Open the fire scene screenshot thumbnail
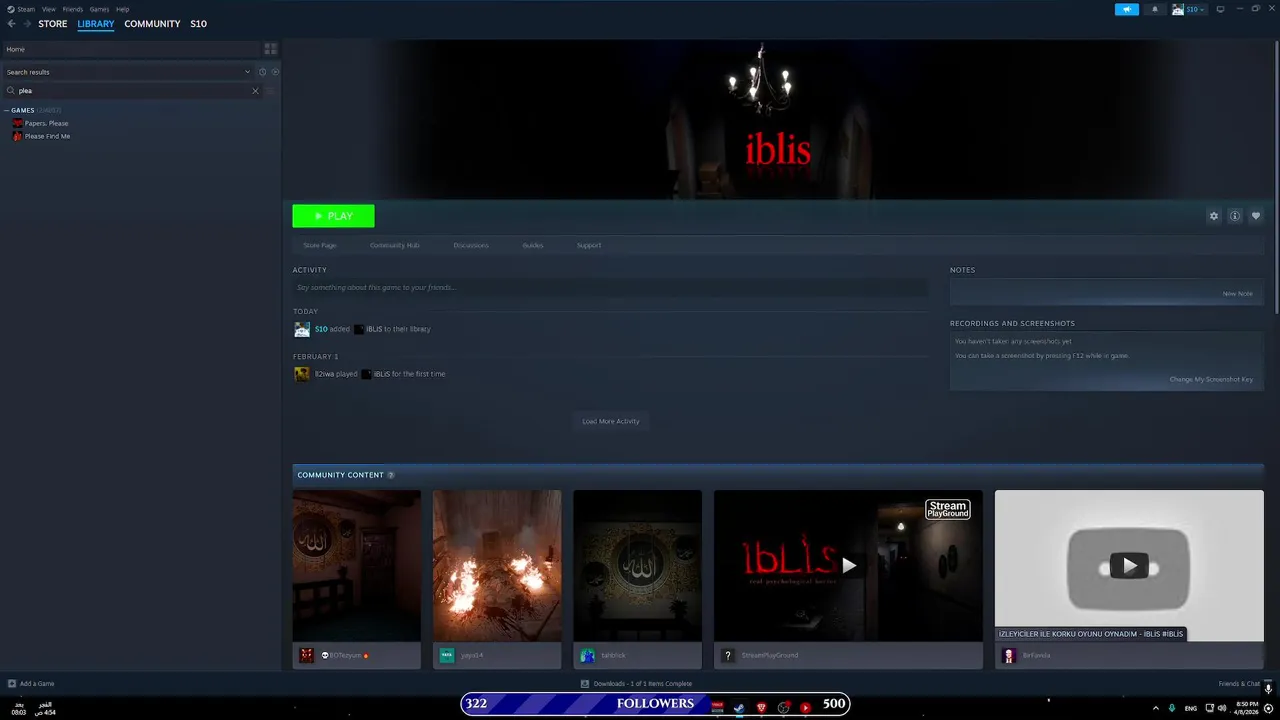The height and width of the screenshot is (720, 1280). [x=497, y=565]
